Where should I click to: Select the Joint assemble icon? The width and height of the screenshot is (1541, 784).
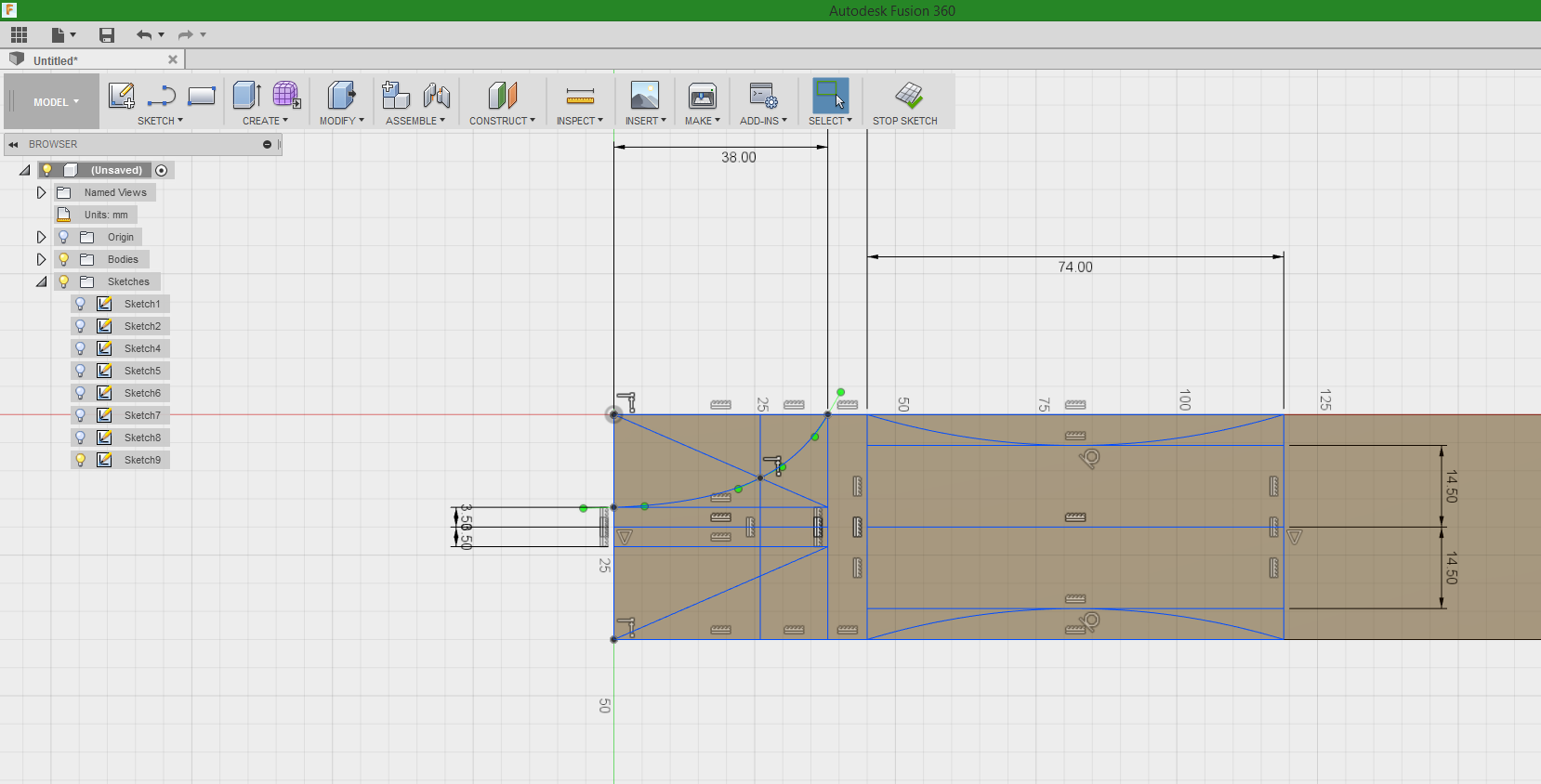[436, 95]
